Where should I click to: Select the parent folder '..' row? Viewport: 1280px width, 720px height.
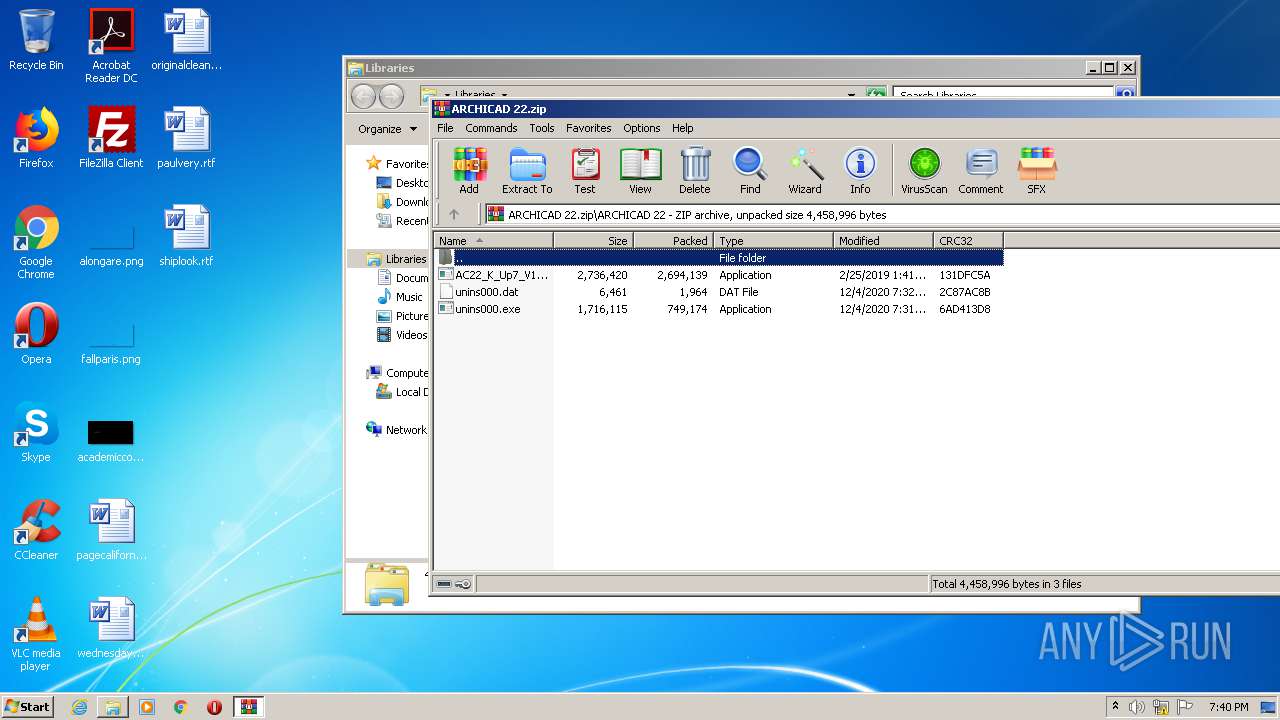coord(719,258)
